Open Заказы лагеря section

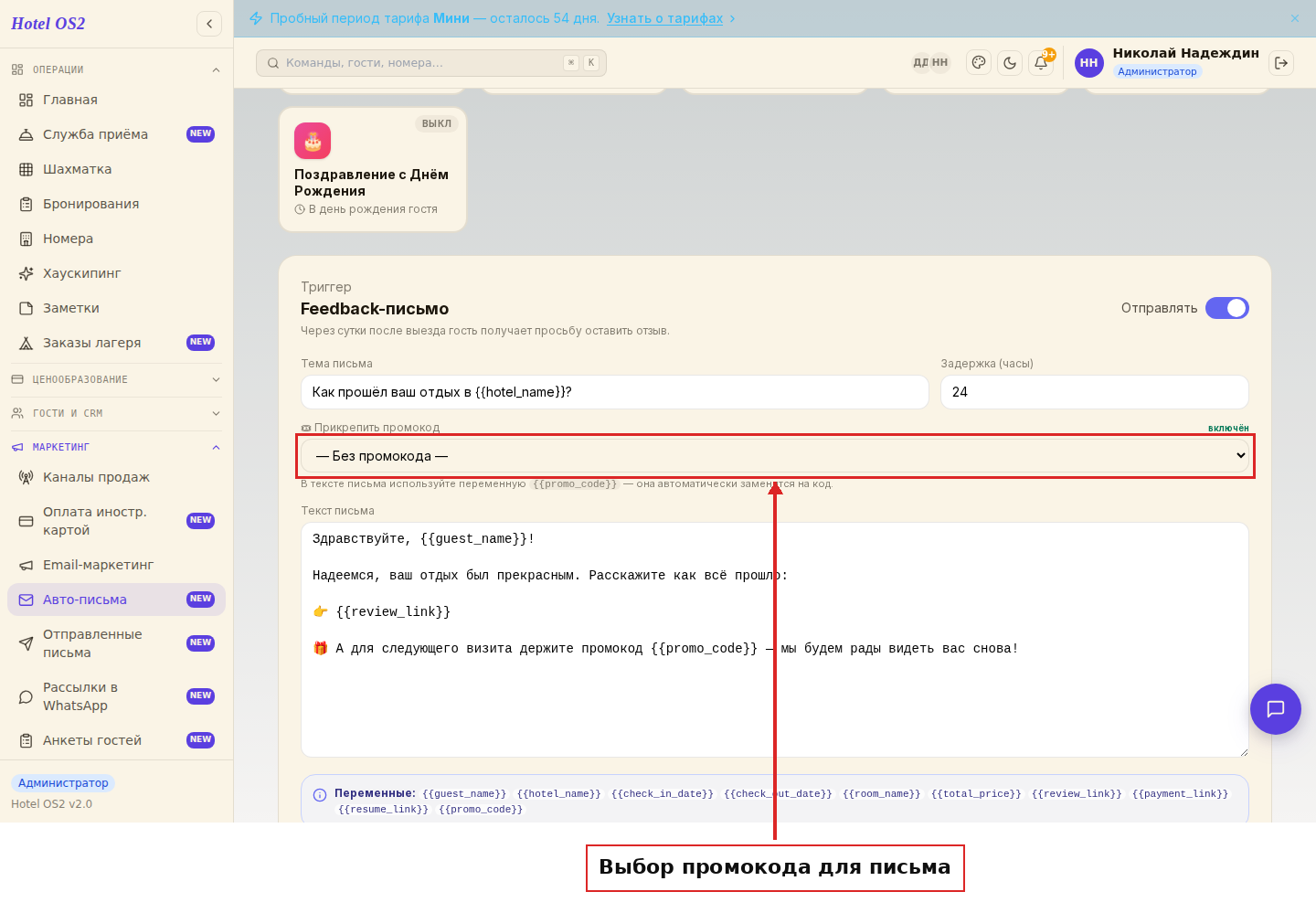tap(116, 343)
